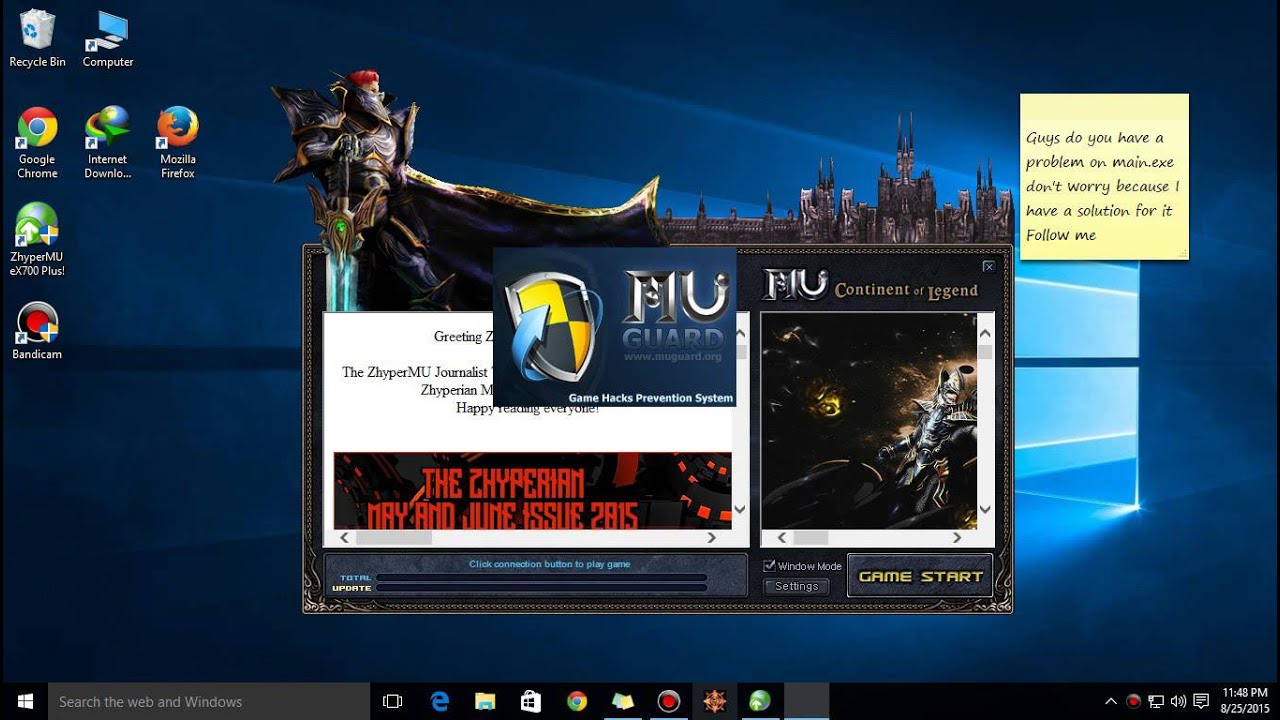Close the MU launcher window
The image size is (1280, 720).
pyautogui.click(x=988, y=266)
